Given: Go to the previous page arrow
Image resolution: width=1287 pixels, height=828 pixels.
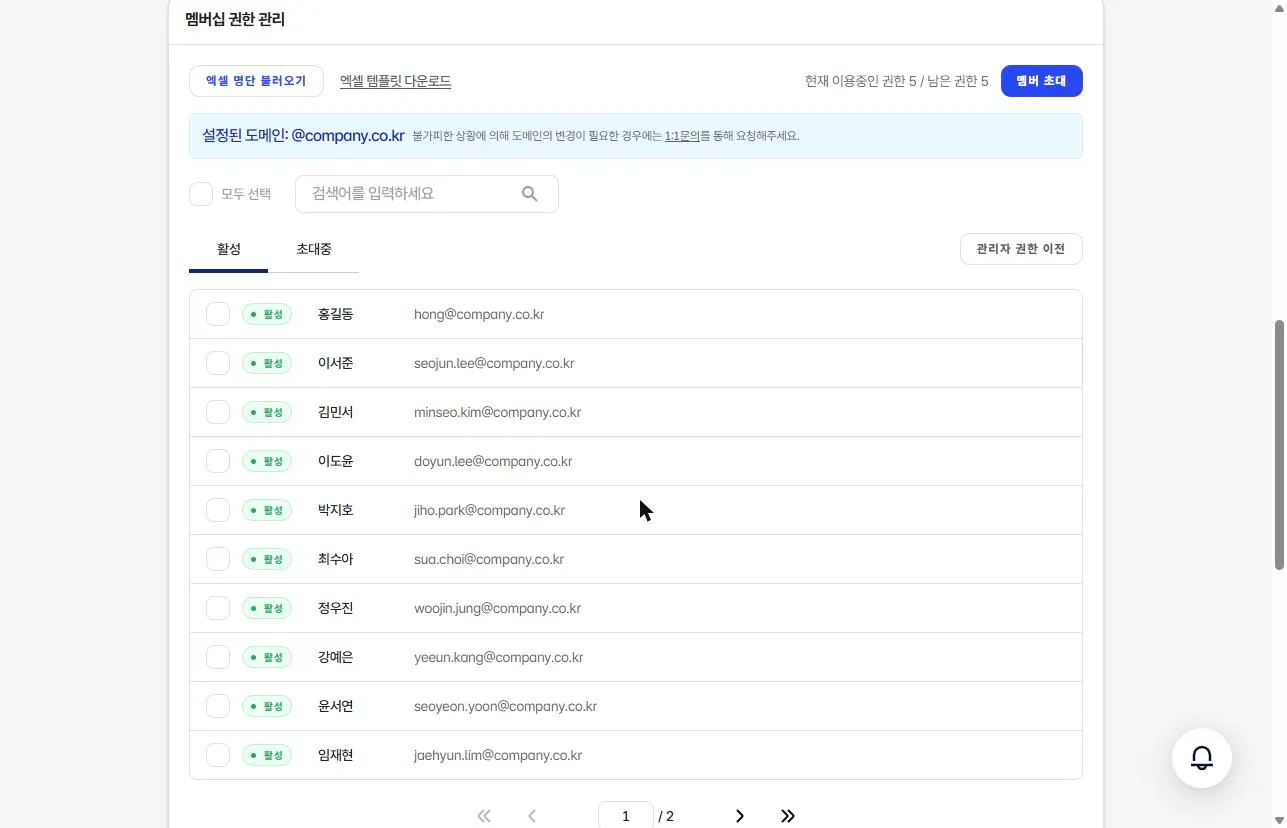Looking at the screenshot, I should coord(532,816).
